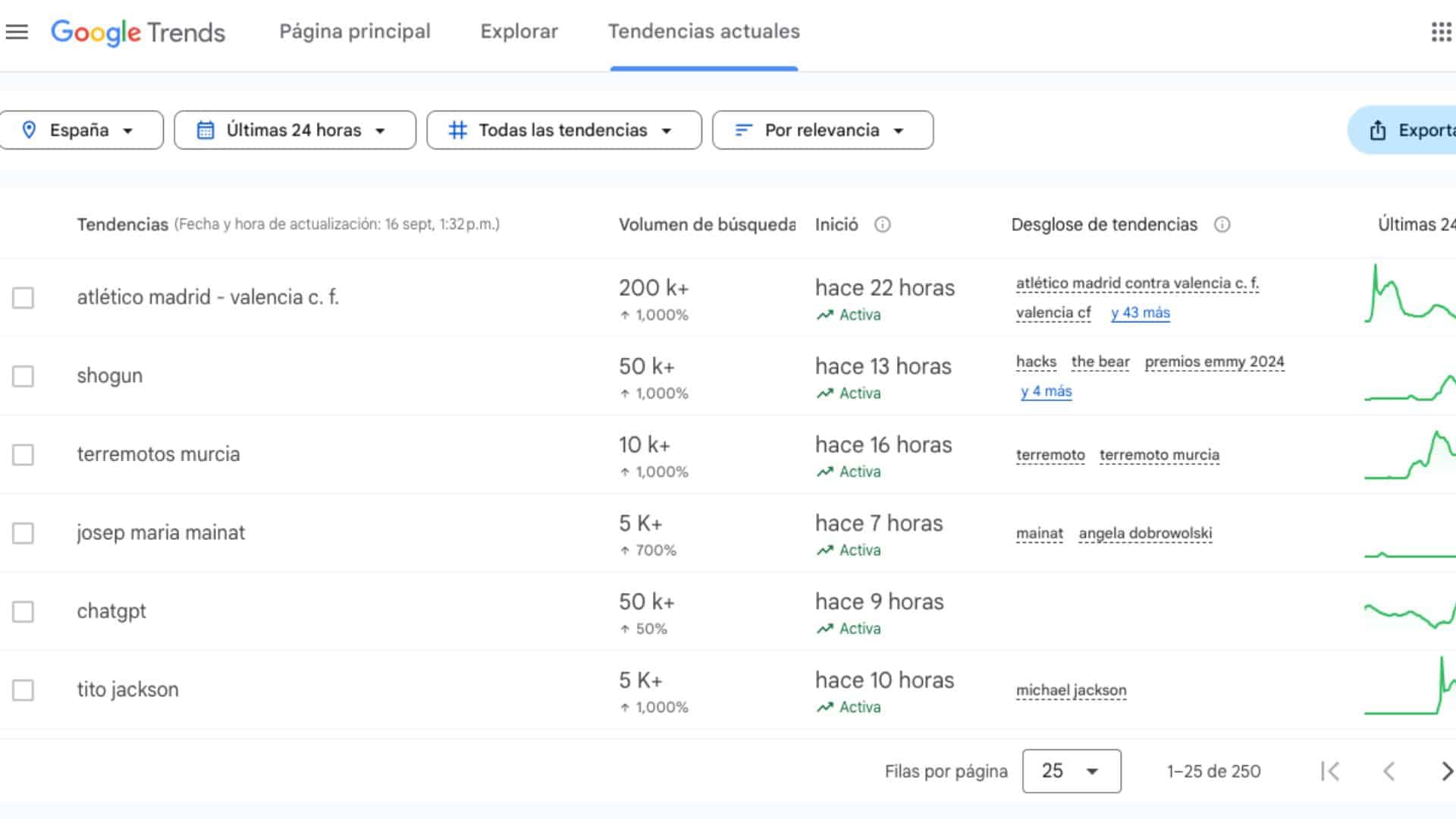Screen dimensions: 1456x819
Task: Open the Últimas 24 horas time dropdown
Action: pyautogui.click(x=295, y=130)
